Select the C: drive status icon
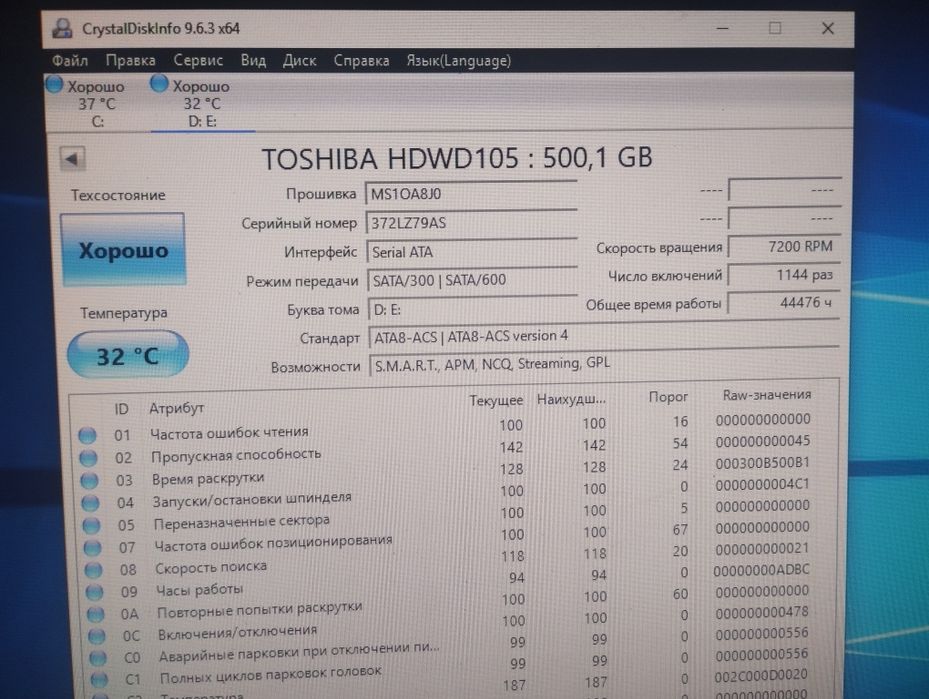929x699 pixels. pyautogui.click(x=55, y=85)
